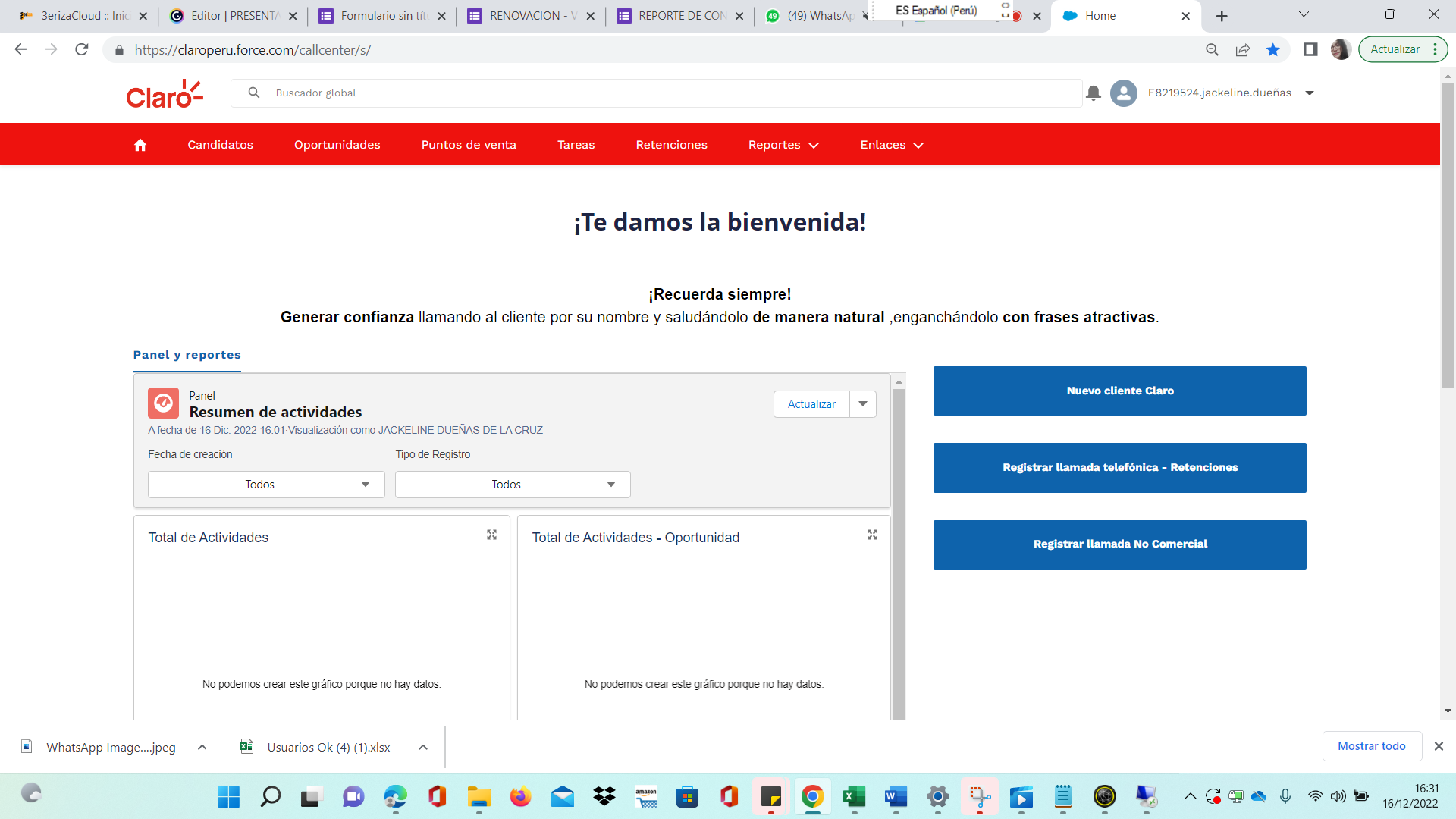Collapse the WhatsApp Image download chevron
This screenshot has width=1456, height=819.
pos(202,747)
